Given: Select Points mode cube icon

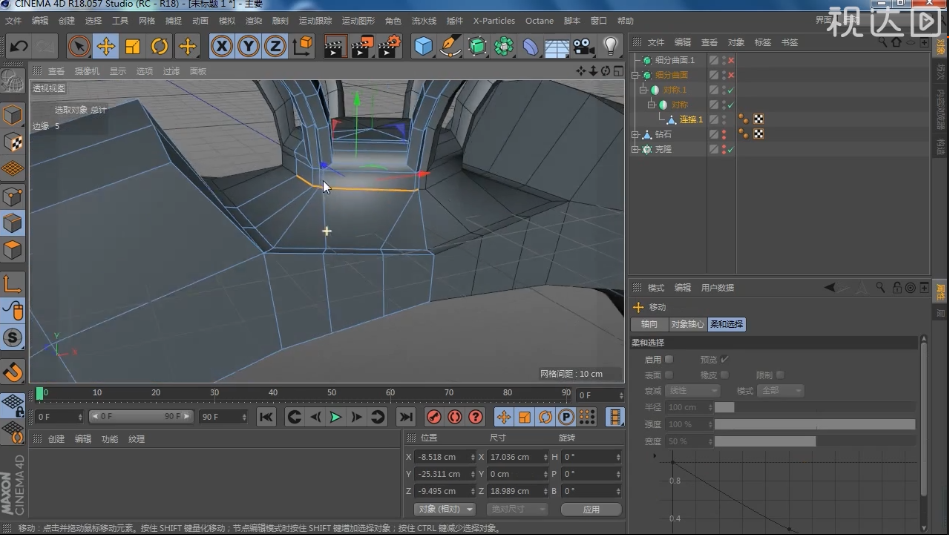Looking at the screenshot, I should [12, 196].
